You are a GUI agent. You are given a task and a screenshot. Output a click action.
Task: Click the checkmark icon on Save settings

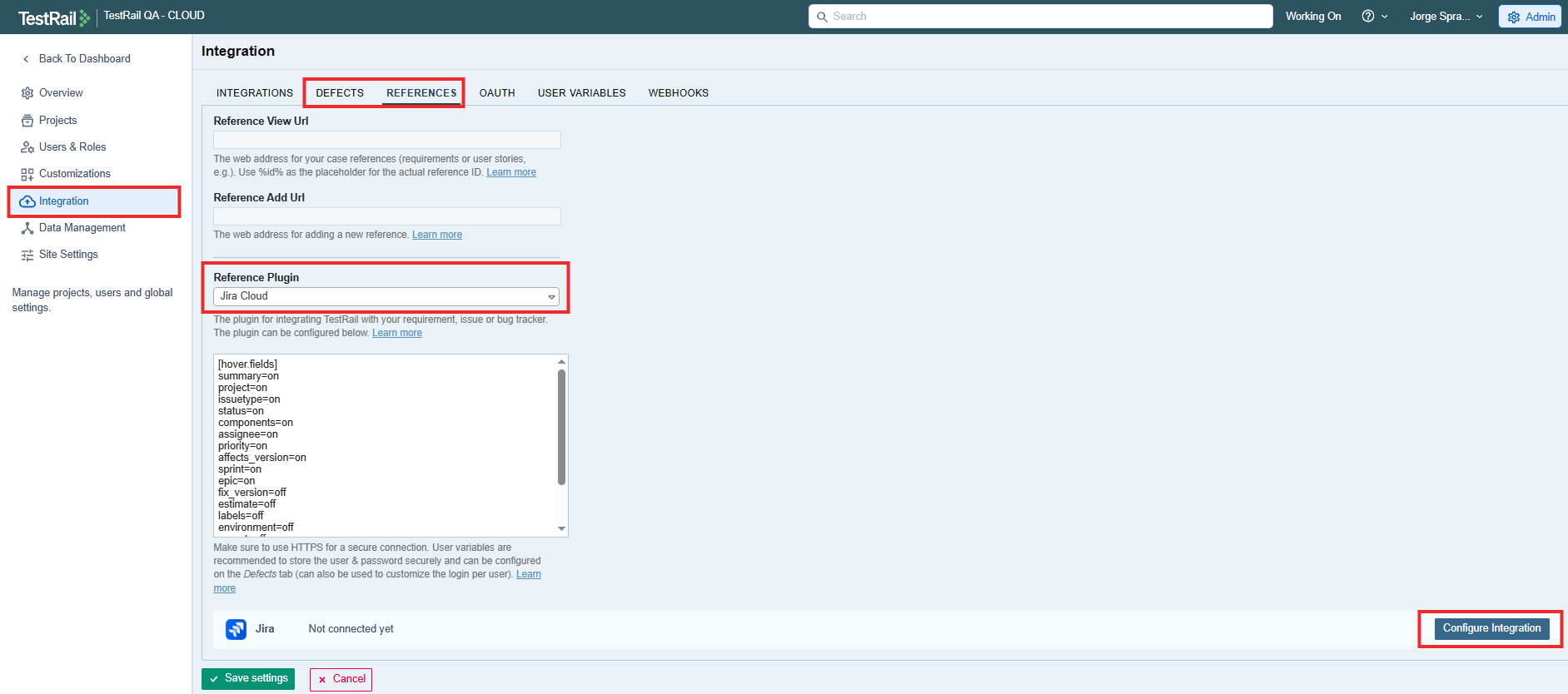[x=214, y=679]
